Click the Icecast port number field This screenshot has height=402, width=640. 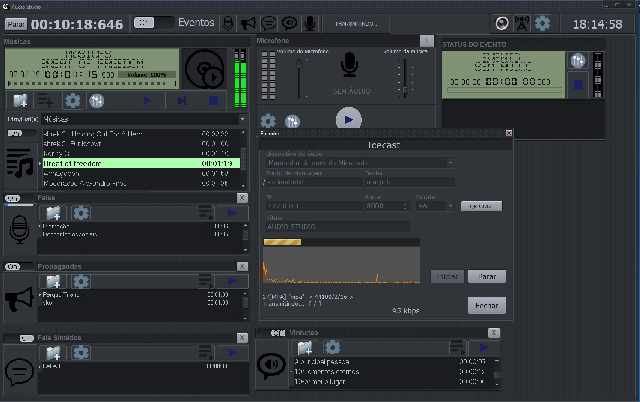point(386,206)
